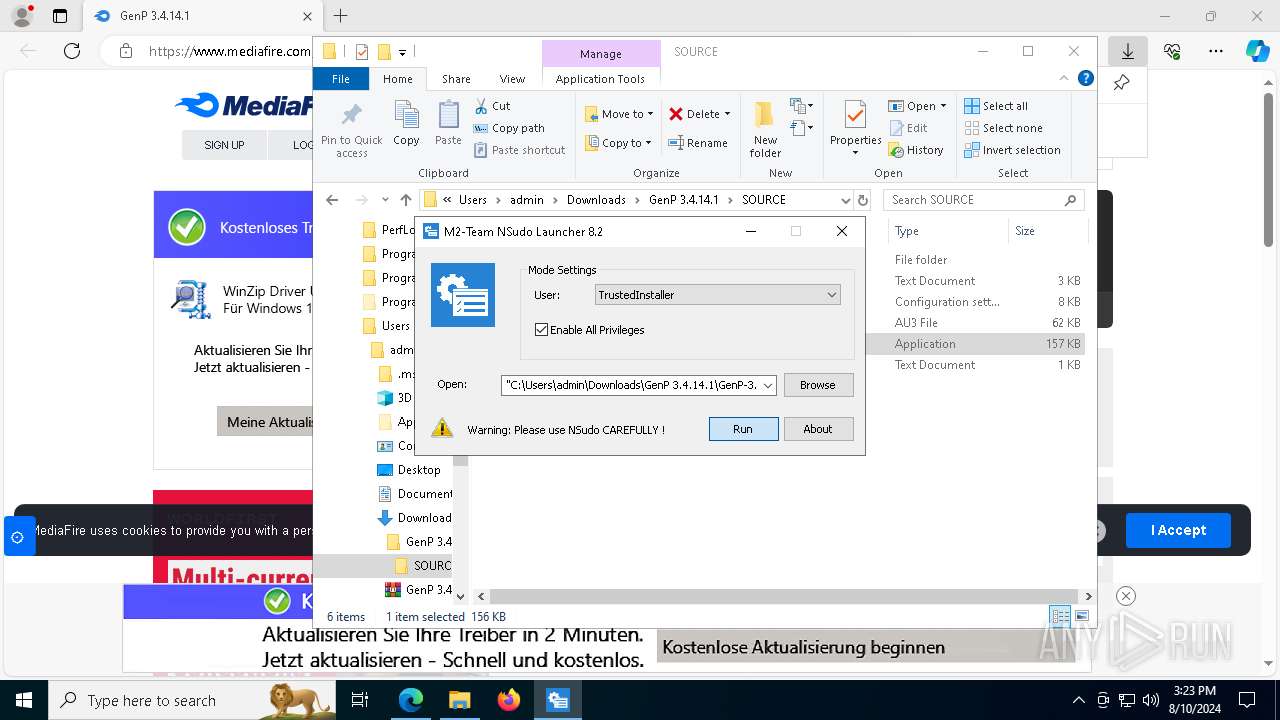The width and height of the screenshot is (1280, 720).
Task: Open the Edge Copilot icon
Action: coord(1257,51)
